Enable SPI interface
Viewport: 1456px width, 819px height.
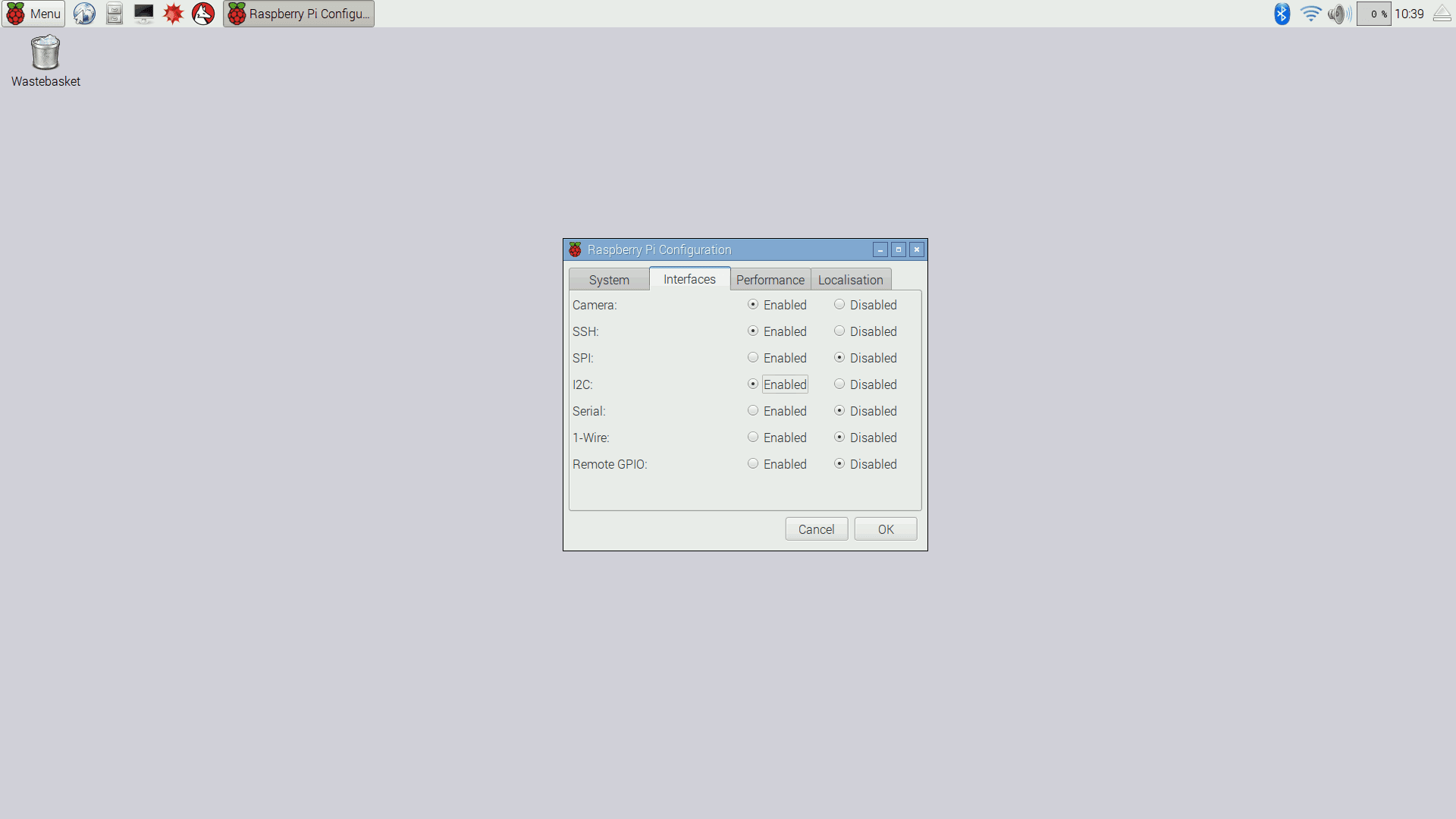click(753, 357)
